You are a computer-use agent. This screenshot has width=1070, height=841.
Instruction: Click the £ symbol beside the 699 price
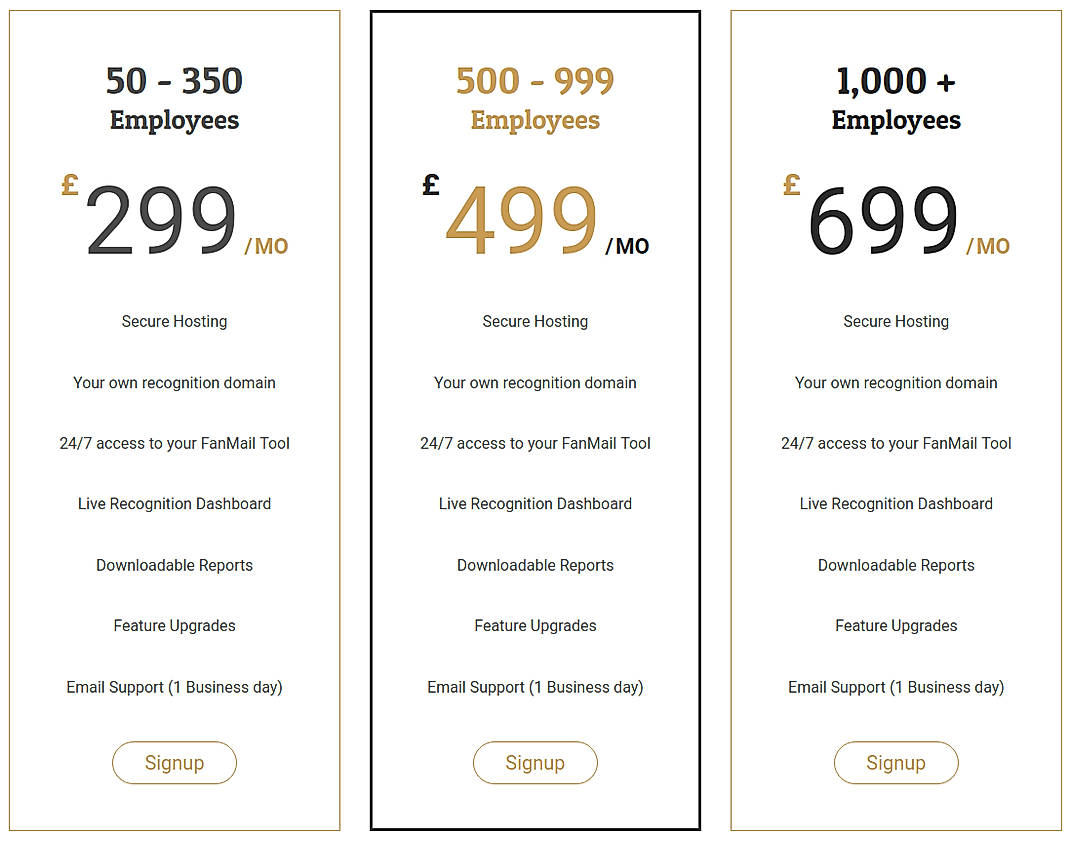(791, 184)
